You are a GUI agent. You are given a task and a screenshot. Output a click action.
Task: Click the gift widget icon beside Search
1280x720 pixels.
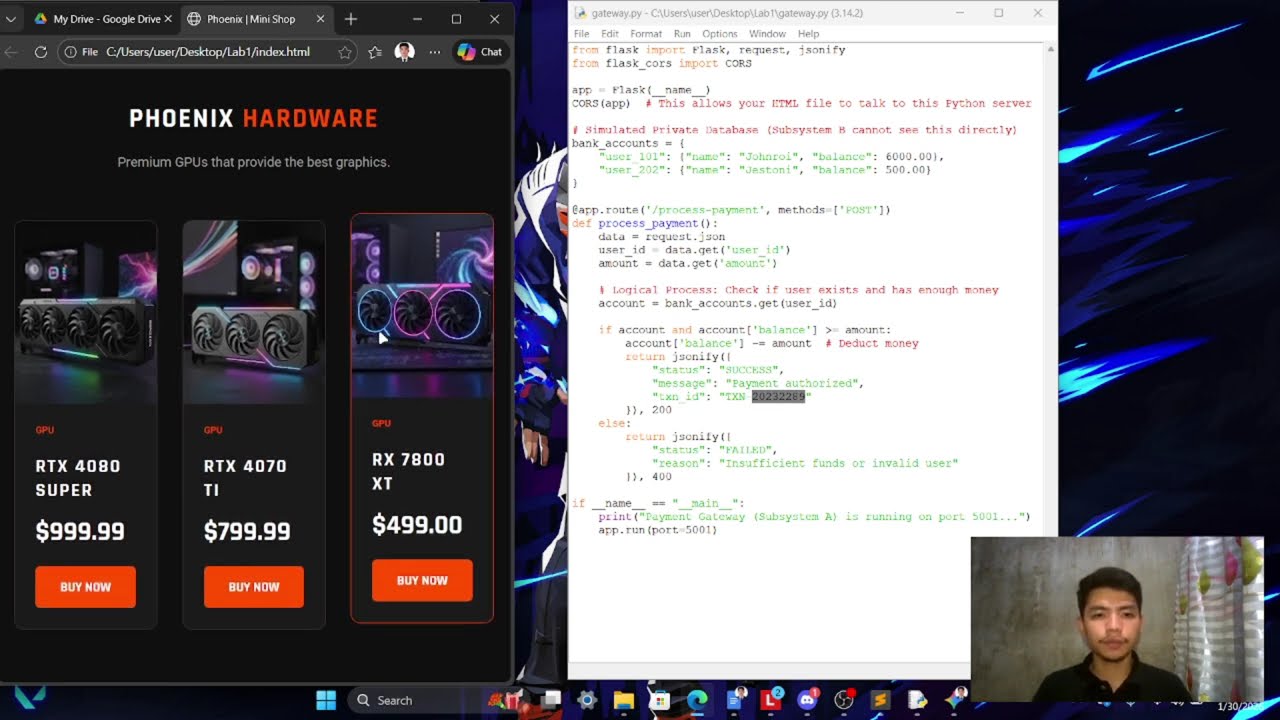pos(504,700)
